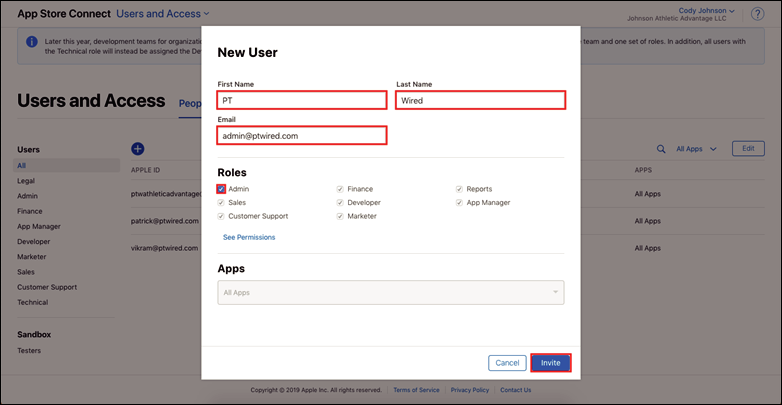The image size is (782, 405).
Task: Open the All Apps filter dropdown
Action: point(696,149)
